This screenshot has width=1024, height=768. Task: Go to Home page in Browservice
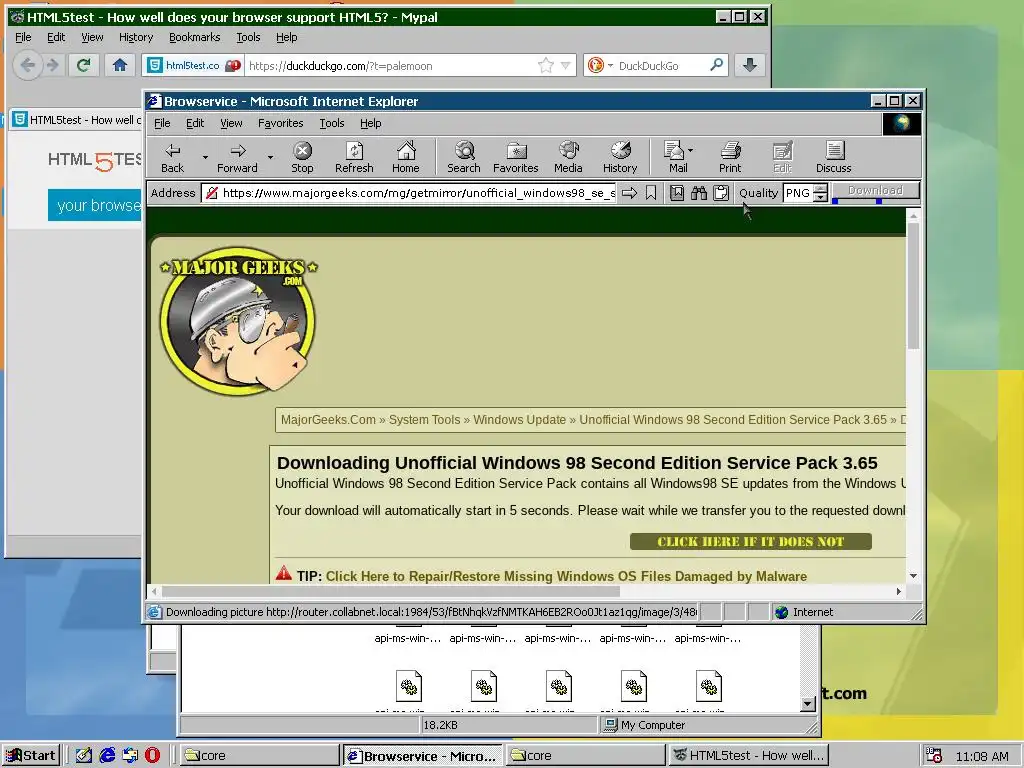click(x=406, y=158)
